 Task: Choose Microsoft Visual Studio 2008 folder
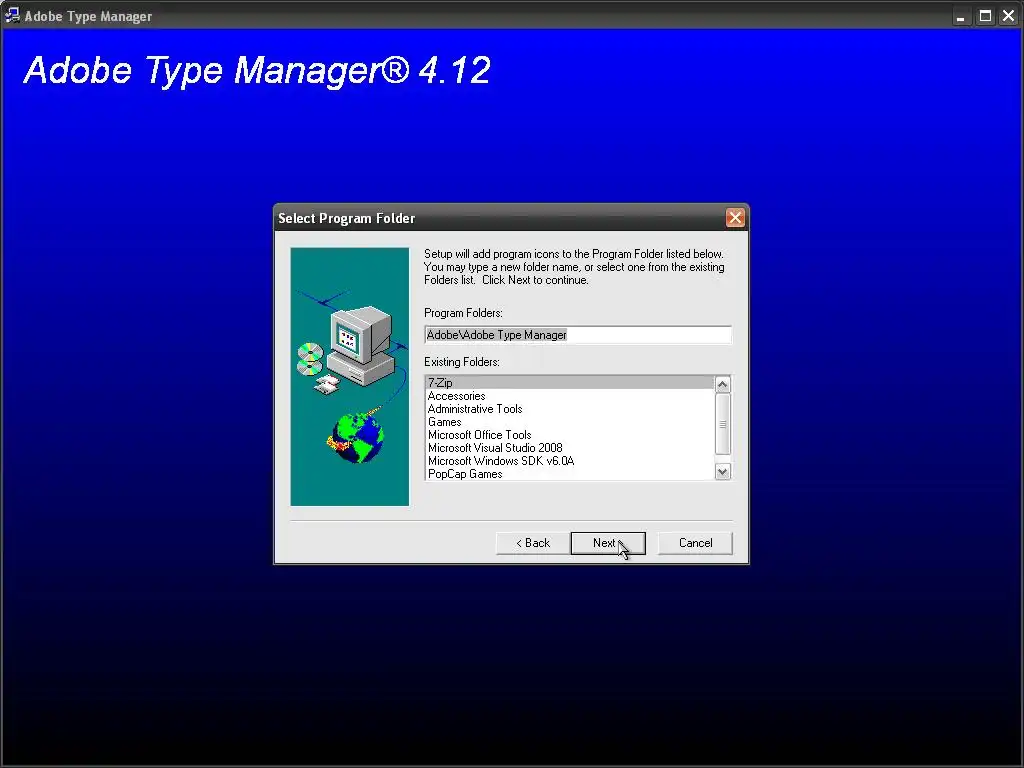click(x=569, y=448)
